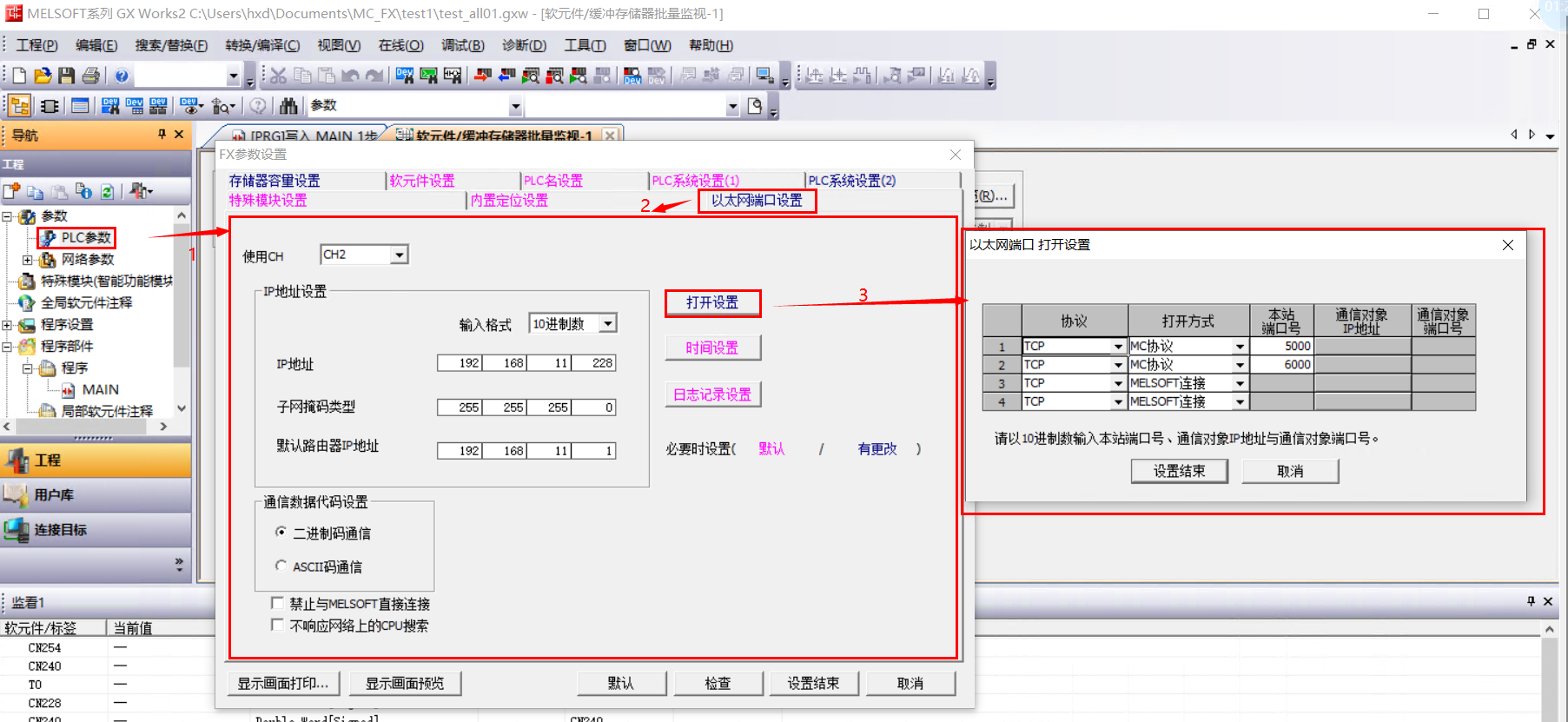1568x722 pixels.
Task: Click the New project toolbar icon
Action: click(x=19, y=76)
